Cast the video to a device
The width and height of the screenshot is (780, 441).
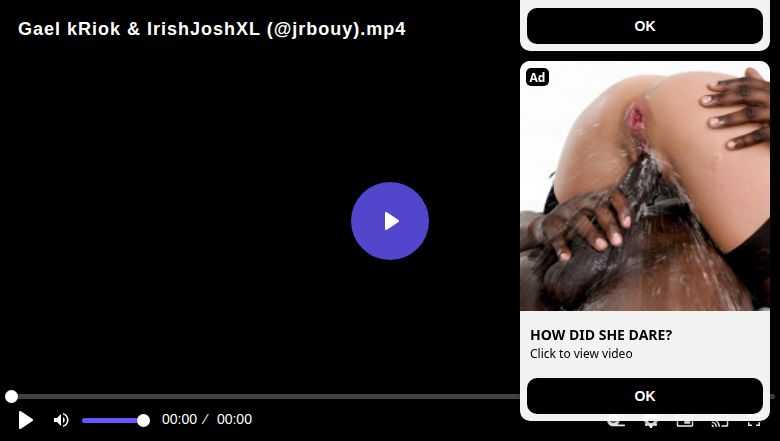point(719,423)
